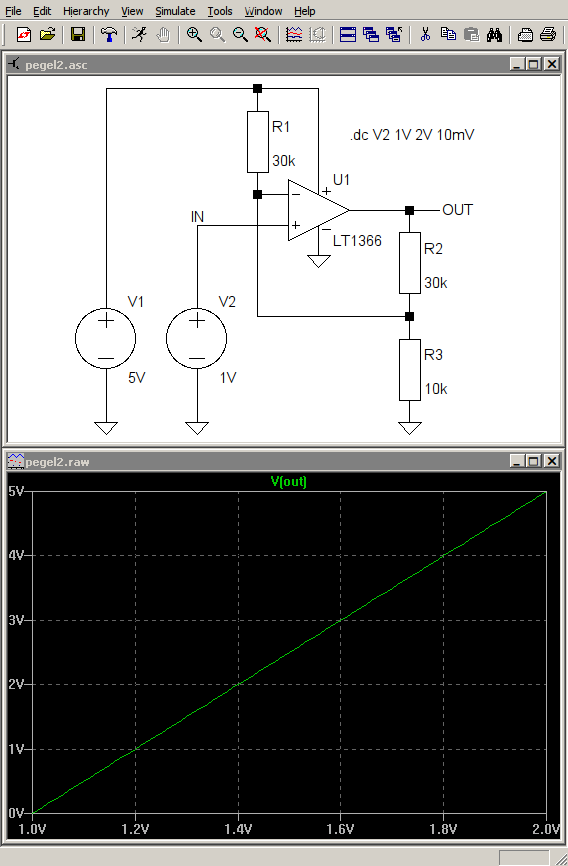Click the U1 reference designator
Viewport: 568px width, 866px height.
tap(341, 179)
